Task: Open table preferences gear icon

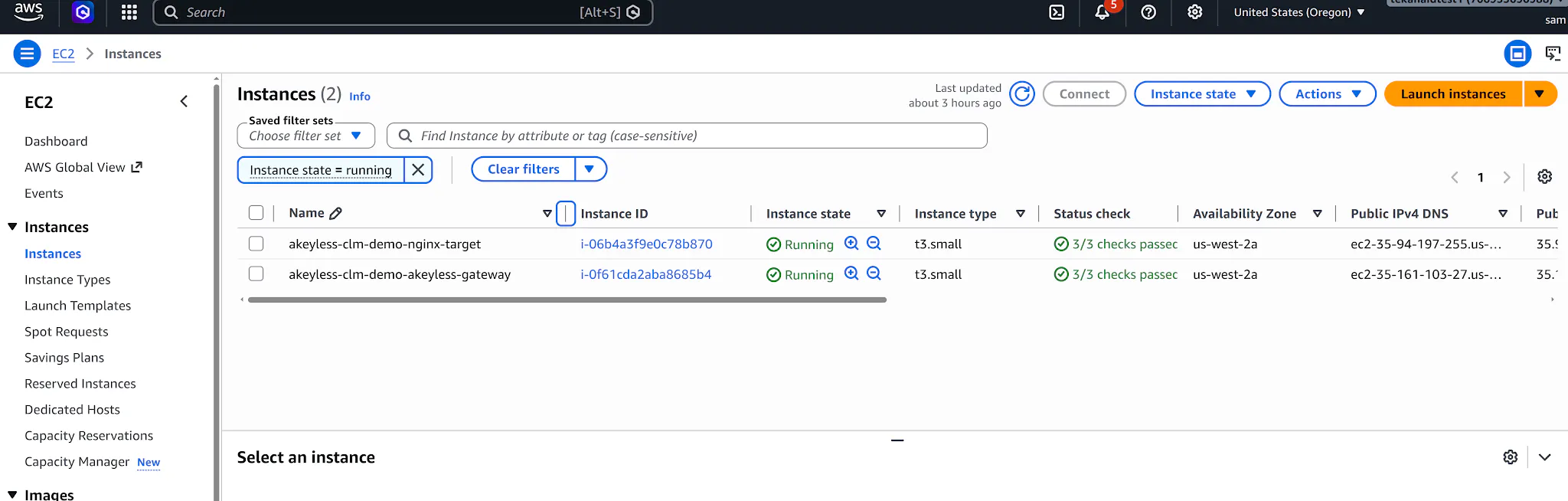Action: (x=1545, y=177)
